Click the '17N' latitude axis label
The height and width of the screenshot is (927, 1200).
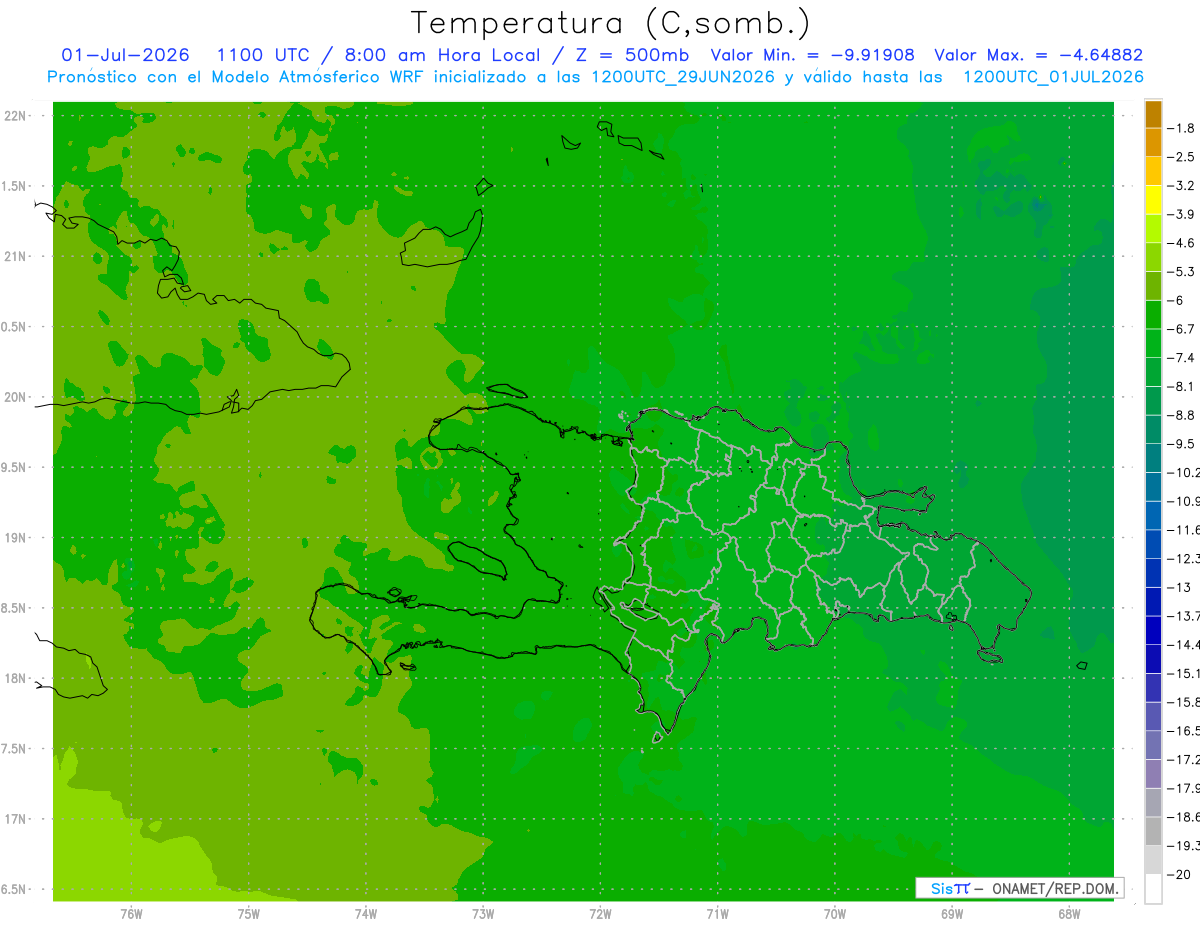[16, 820]
